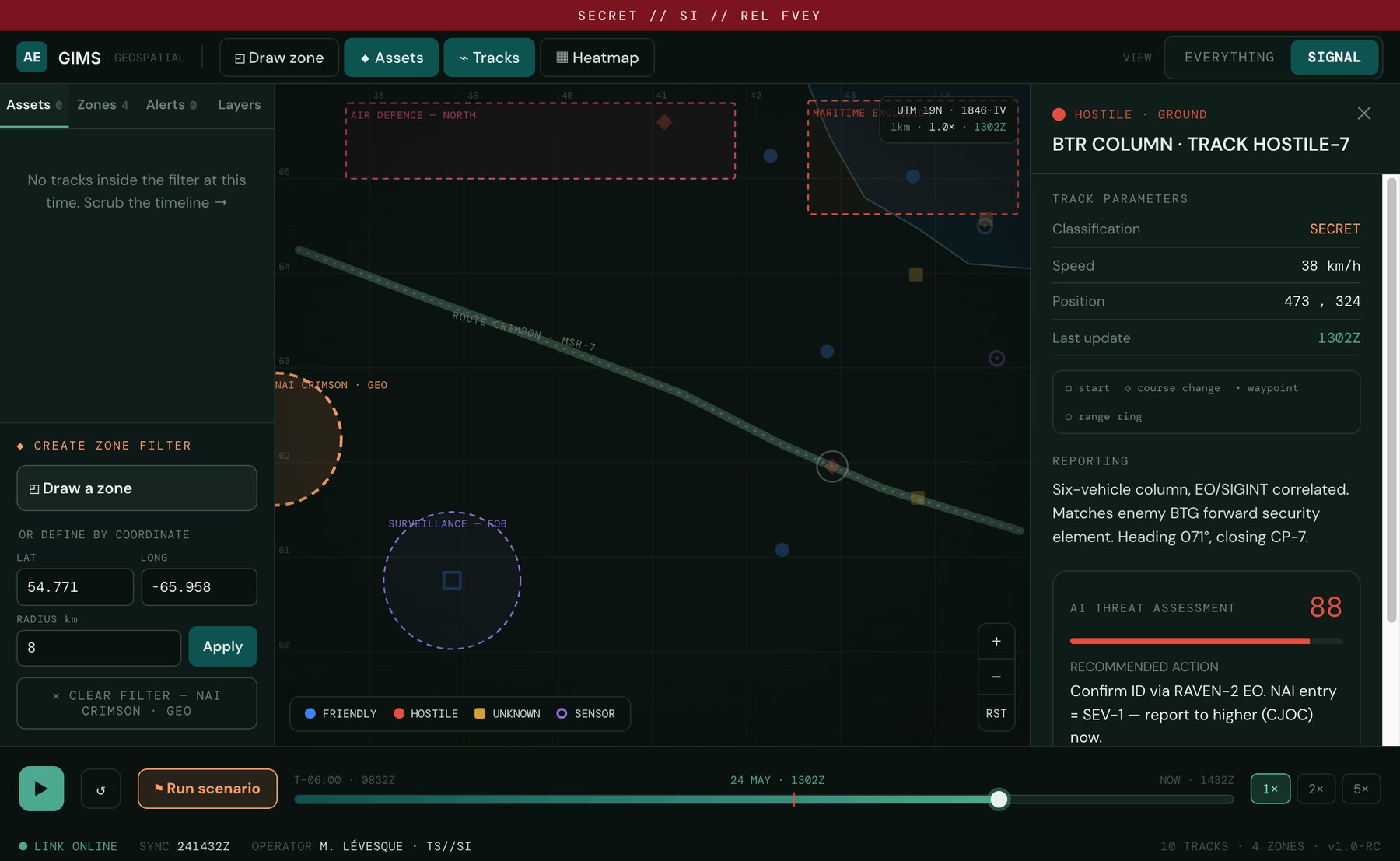Toggle the Tracks overlay button
Image resolution: width=1400 pixels, height=861 pixels.
pos(489,58)
